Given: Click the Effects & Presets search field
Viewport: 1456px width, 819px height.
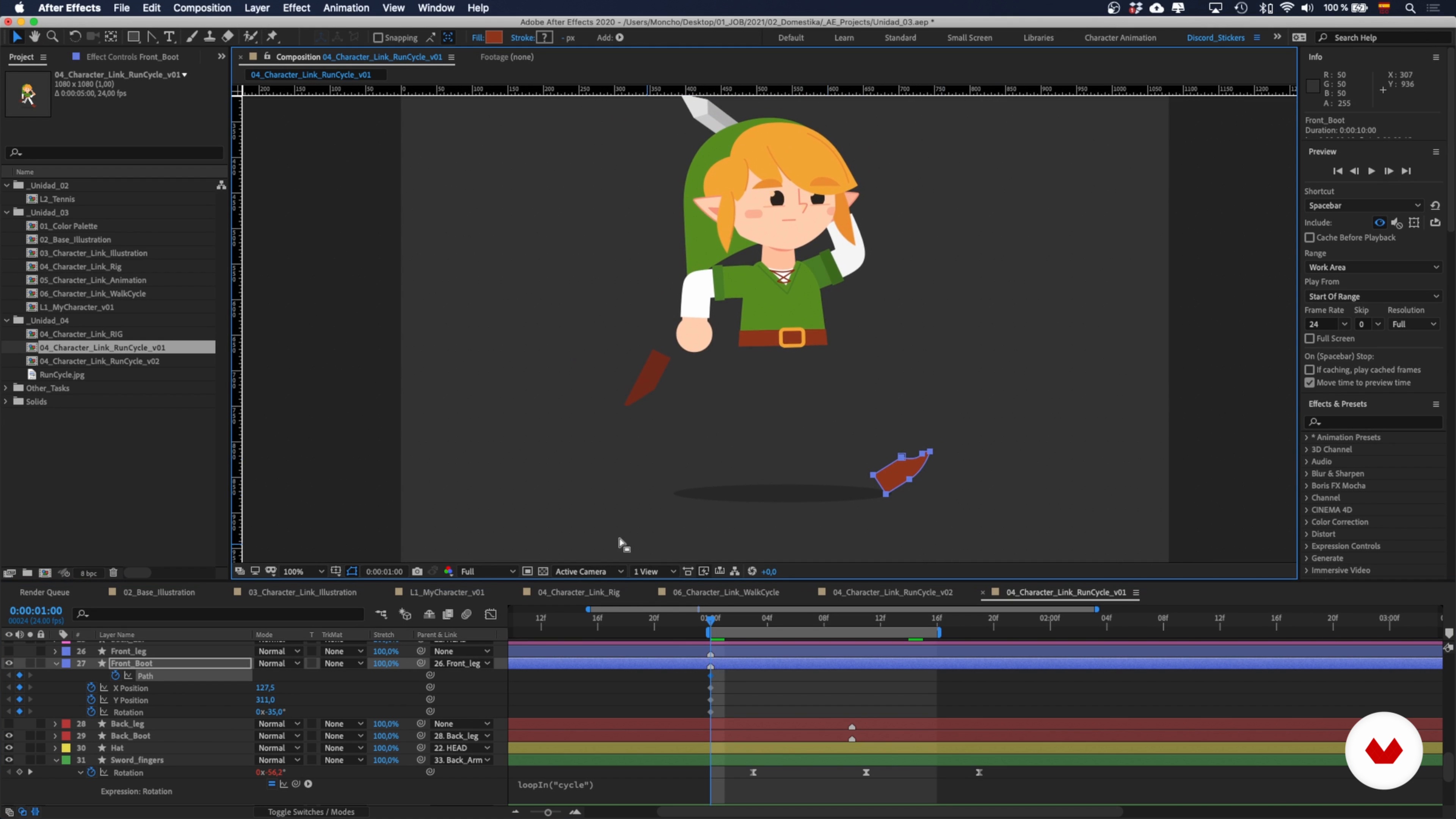Looking at the screenshot, I should point(1373,422).
